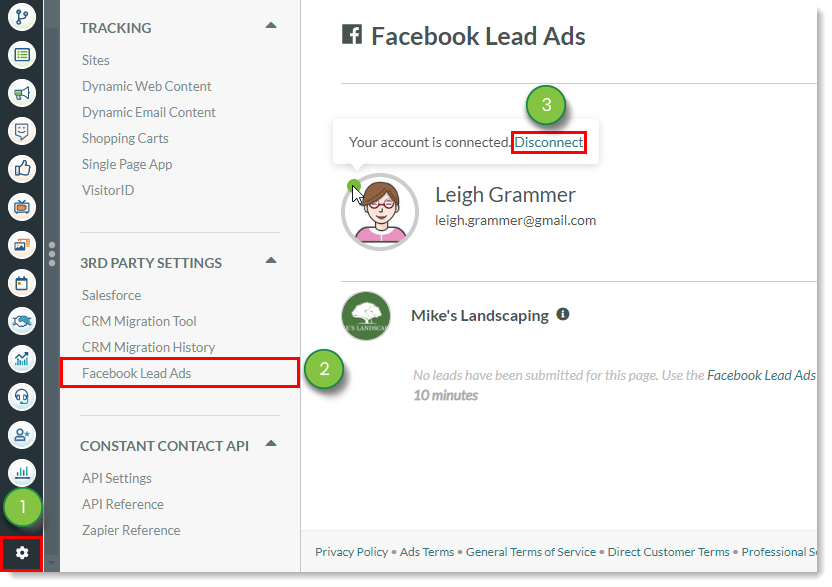This screenshot has width=832, height=587.
Task: Open the list/forms icon in sidebar
Action: (x=22, y=55)
